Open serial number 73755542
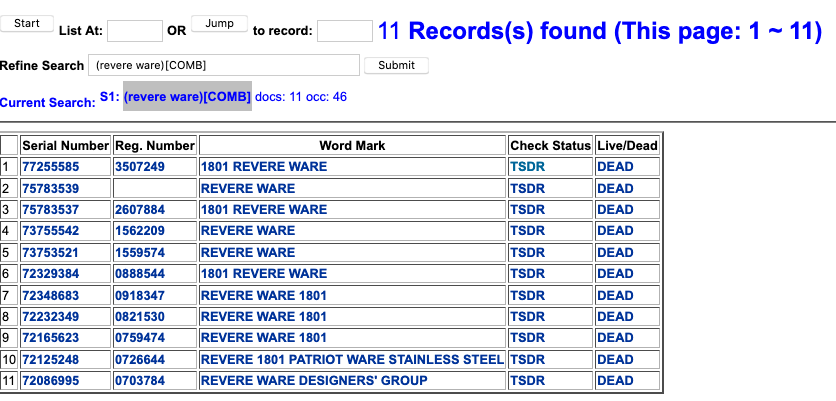836x401 pixels. click(51, 231)
